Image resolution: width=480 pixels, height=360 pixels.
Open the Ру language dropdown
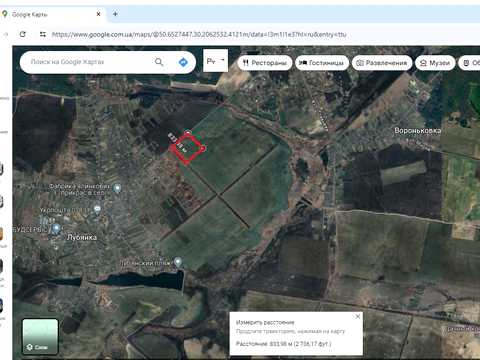click(x=215, y=61)
